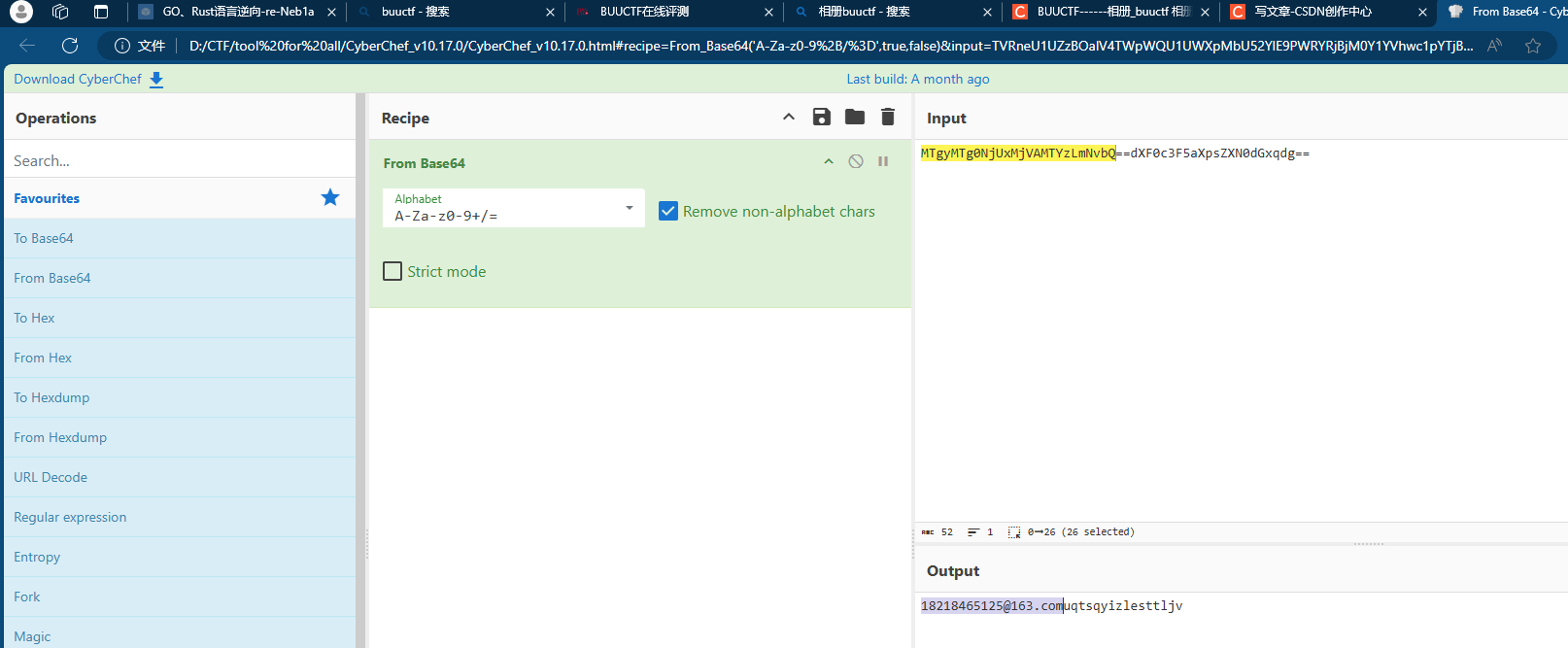Hide From Base64 operation arguments
The width and height of the screenshot is (1568, 648).
point(829,161)
